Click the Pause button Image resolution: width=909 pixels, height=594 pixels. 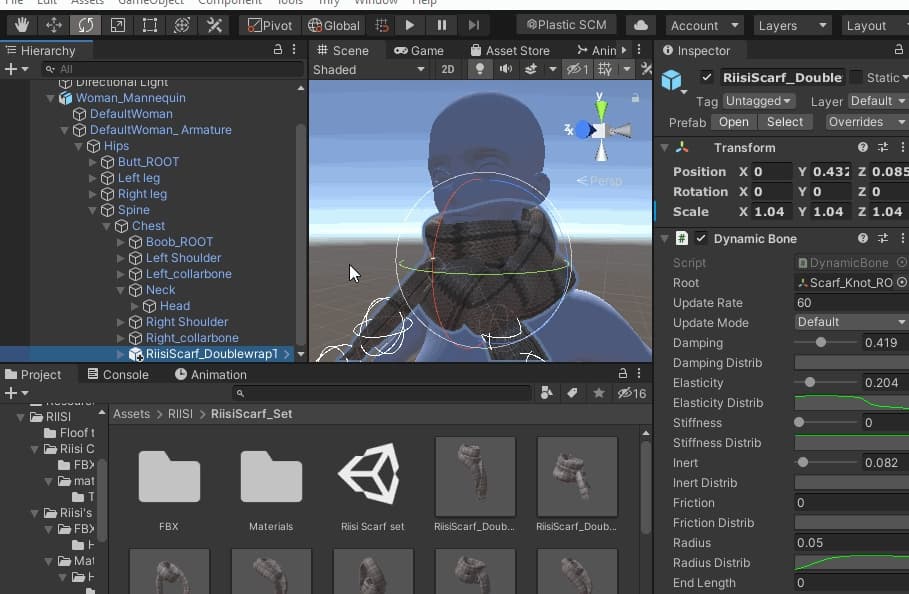tap(442, 25)
